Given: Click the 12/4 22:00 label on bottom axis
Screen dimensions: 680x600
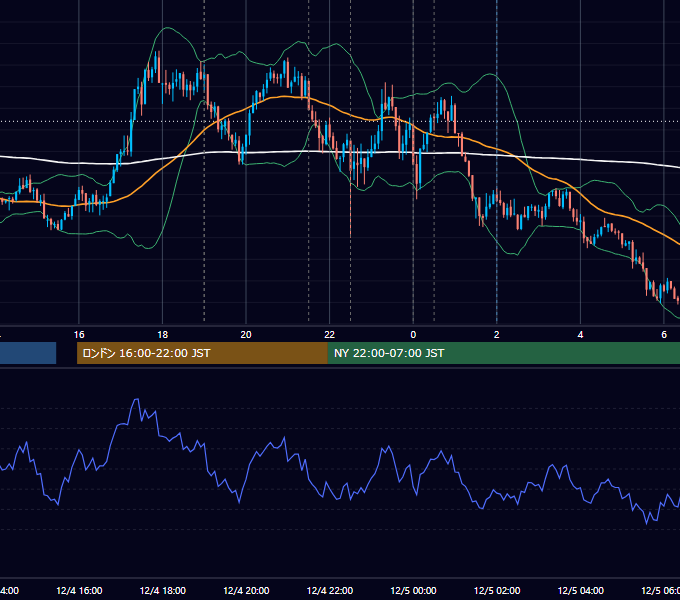Looking at the screenshot, I should (x=330, y=590).
